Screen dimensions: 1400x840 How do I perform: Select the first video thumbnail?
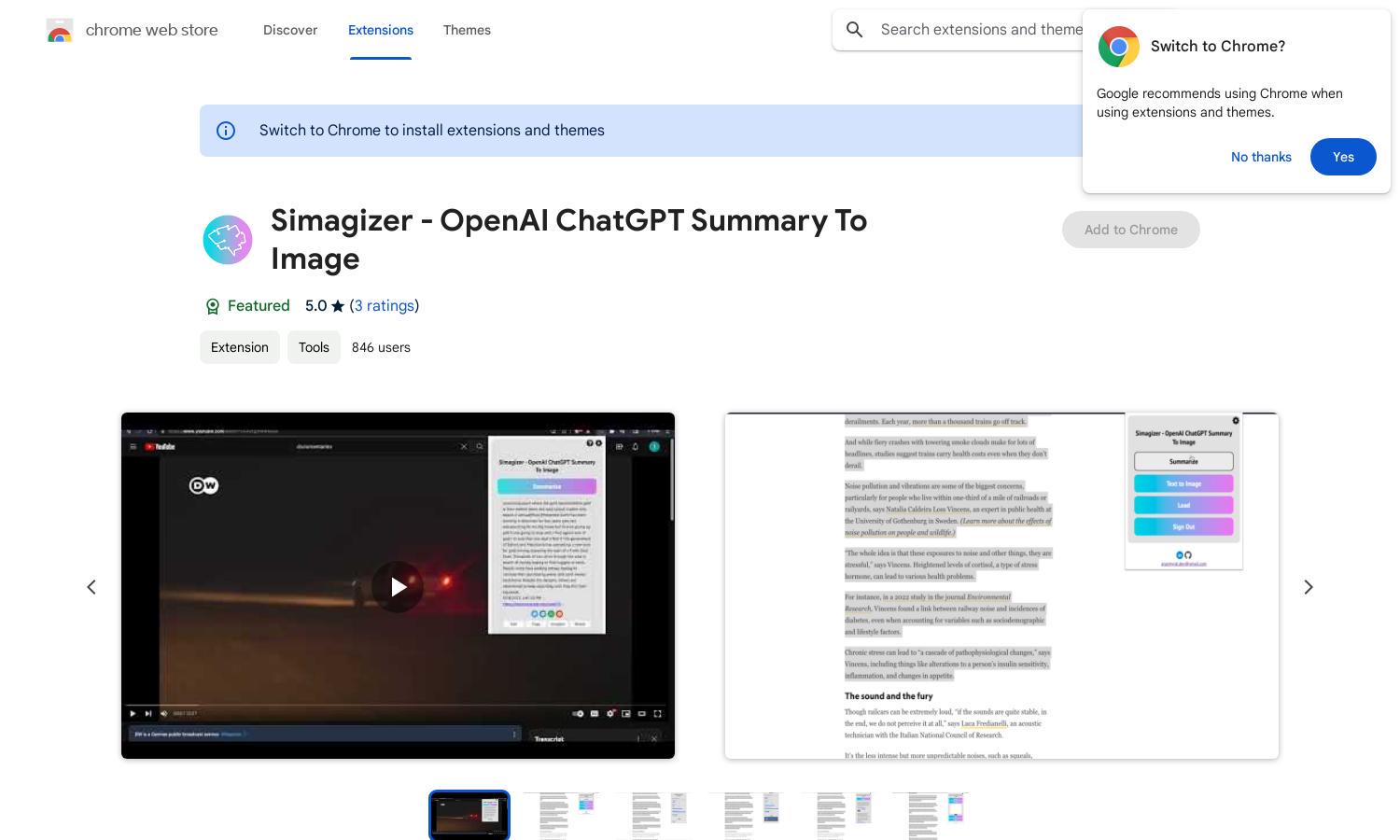click(469, 816)
